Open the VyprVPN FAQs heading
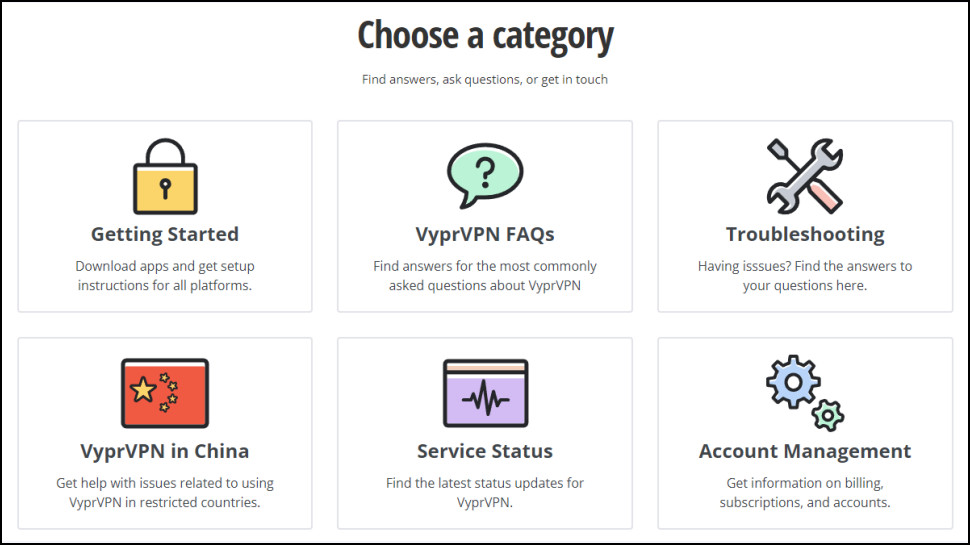The height and width of the screenshot is (545, 970). [485, 234]
